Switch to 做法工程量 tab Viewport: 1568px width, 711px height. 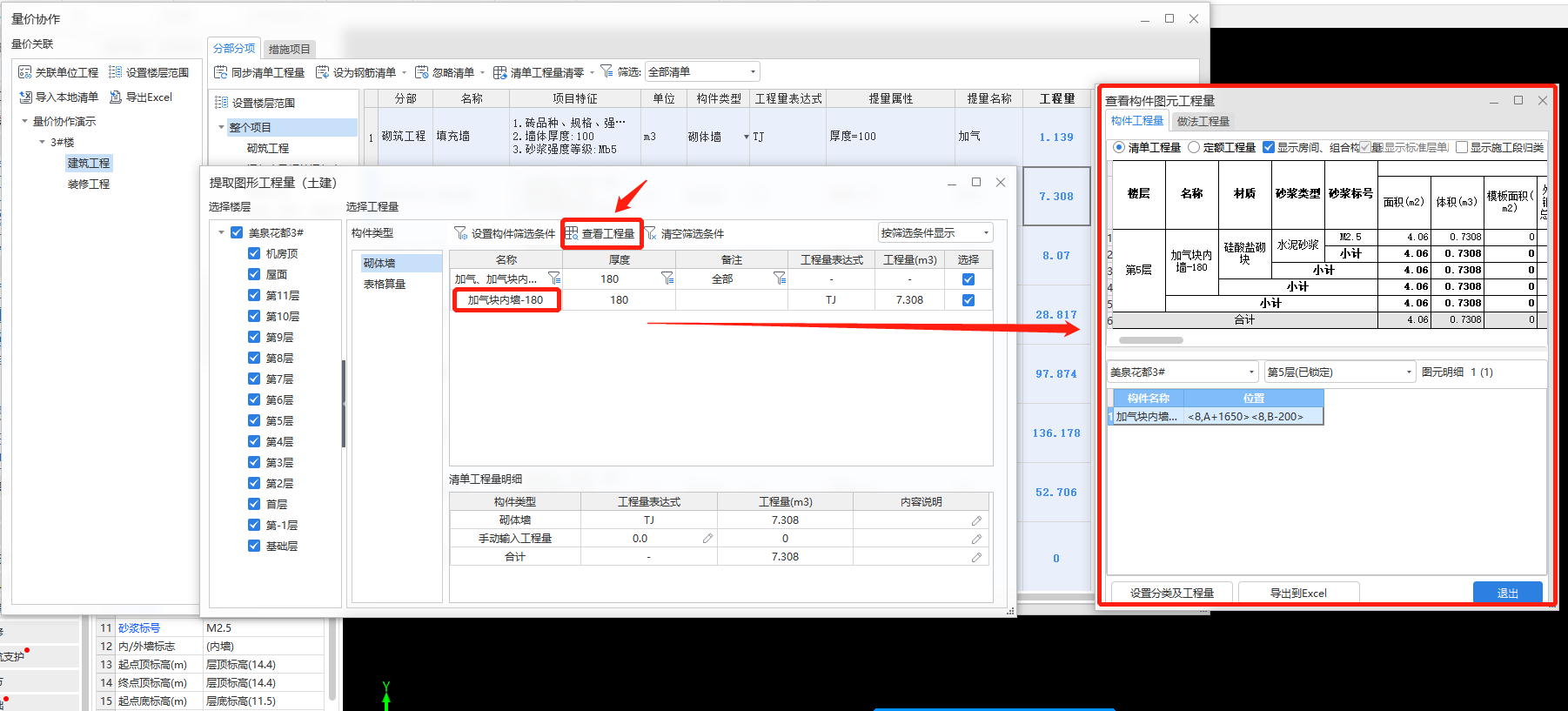click(1203, 121)
